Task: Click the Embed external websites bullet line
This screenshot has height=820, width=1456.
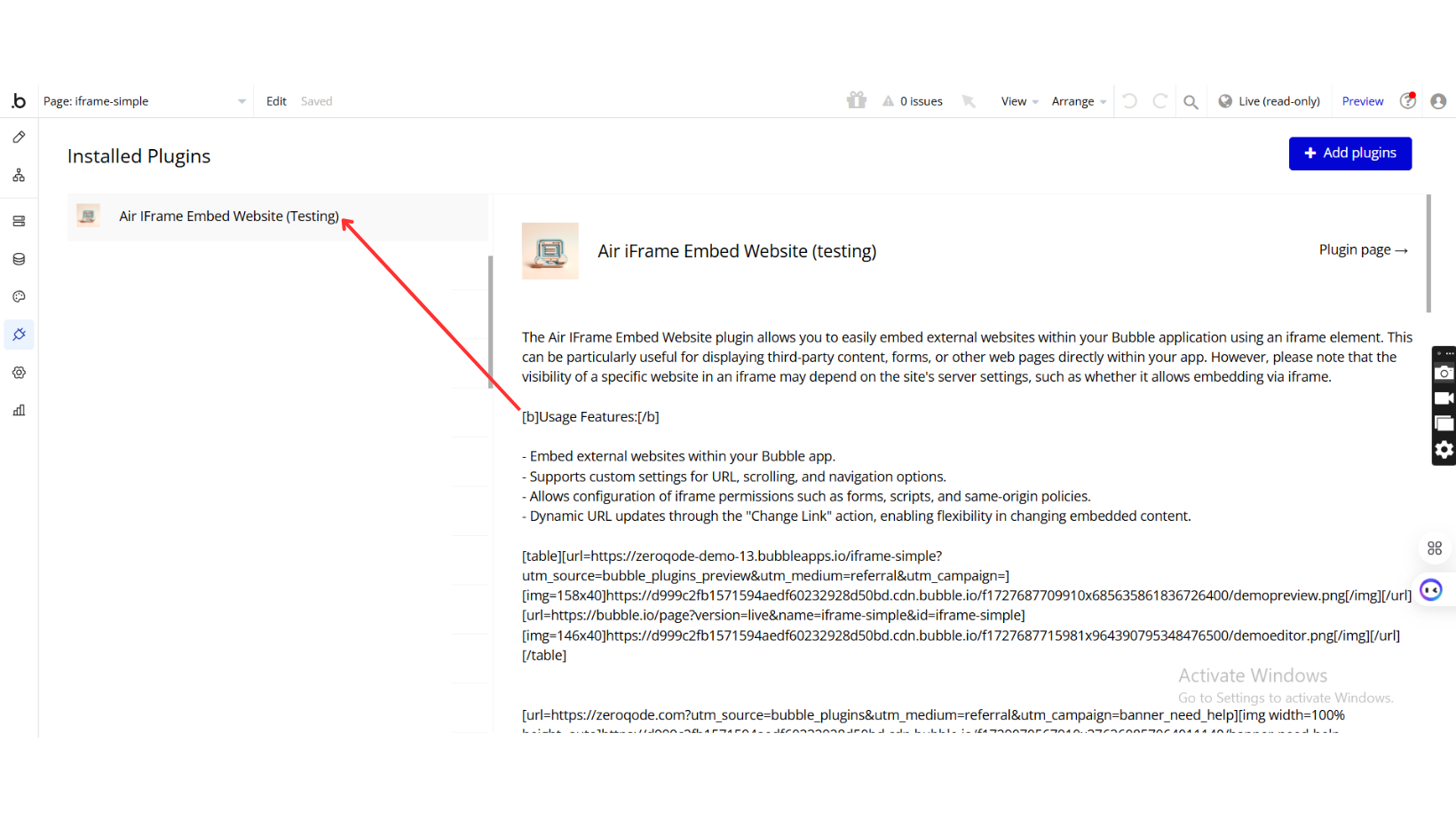Action: [679, 456]
